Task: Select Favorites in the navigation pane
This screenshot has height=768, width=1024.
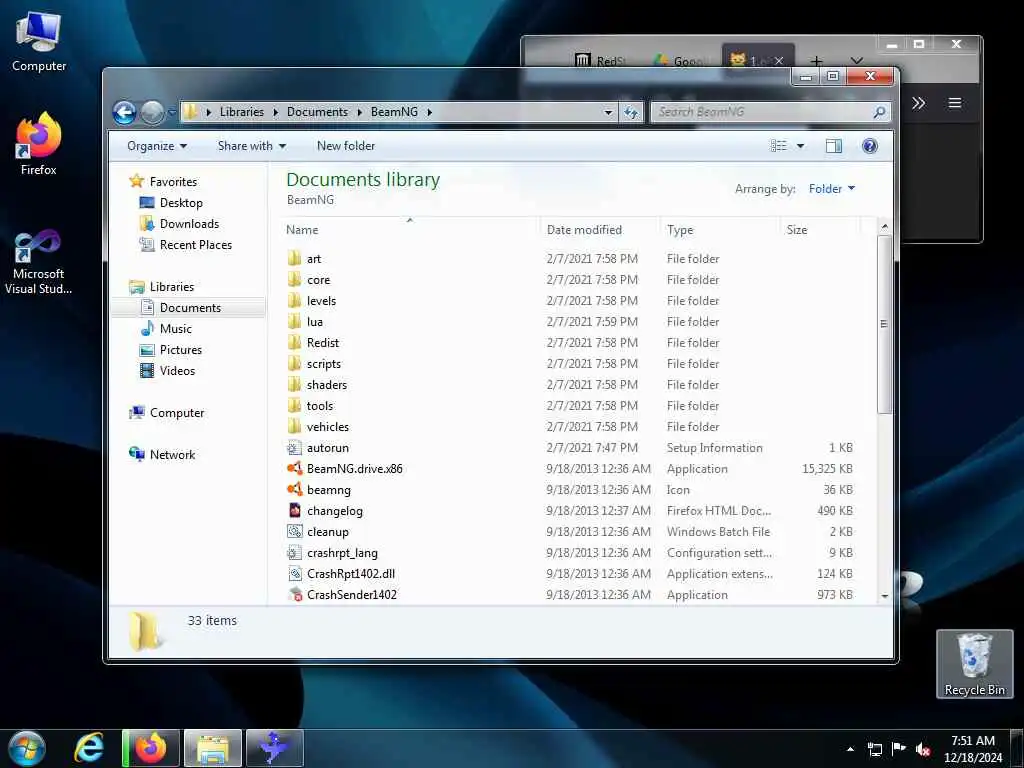Action: pos(173,182)
